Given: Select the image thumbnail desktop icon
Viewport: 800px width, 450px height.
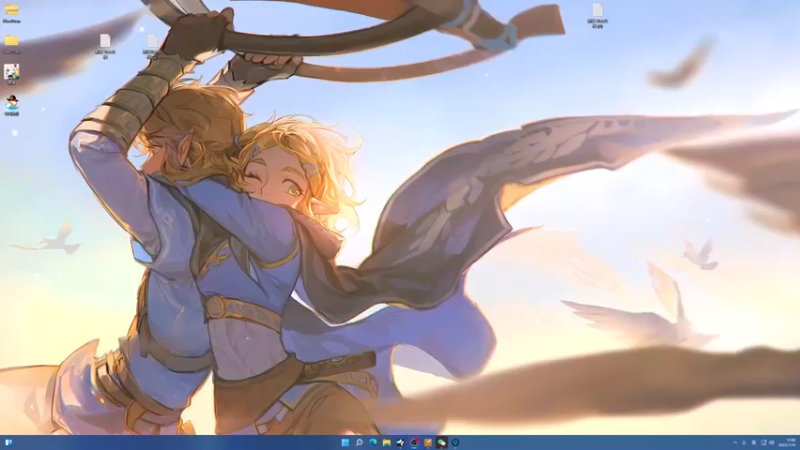Looking at the screenshot, I should 12,74.
